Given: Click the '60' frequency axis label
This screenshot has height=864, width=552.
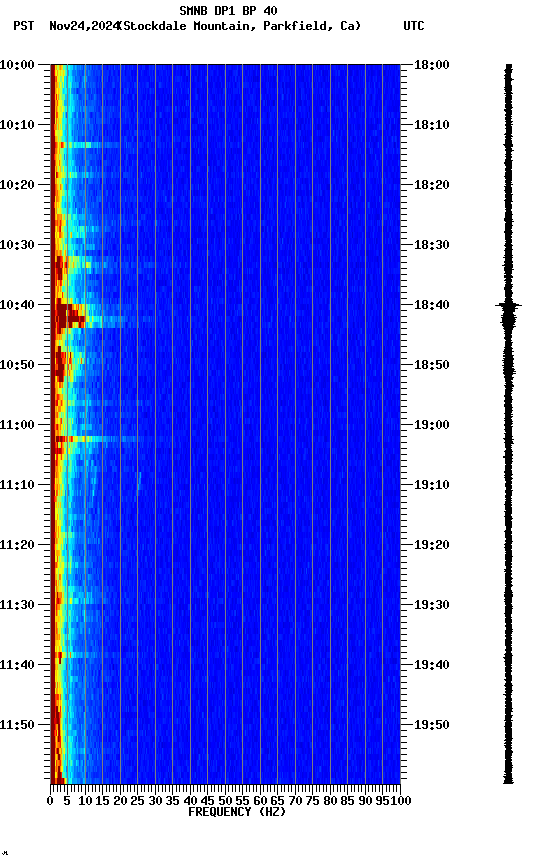Looking at the screenshot, I should click(260, 802).
